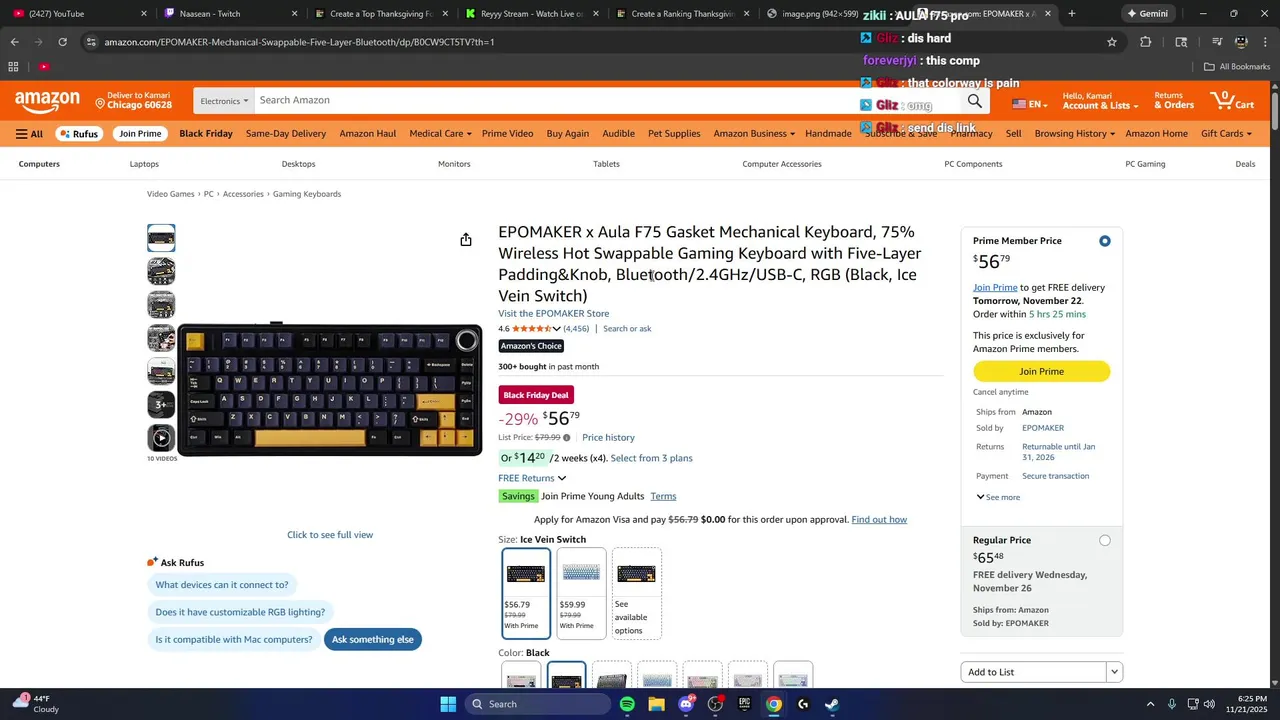The height and width of the screenshot is (720, 1280).
Task: Select the Black color swatch
Action: coord(566,677)
